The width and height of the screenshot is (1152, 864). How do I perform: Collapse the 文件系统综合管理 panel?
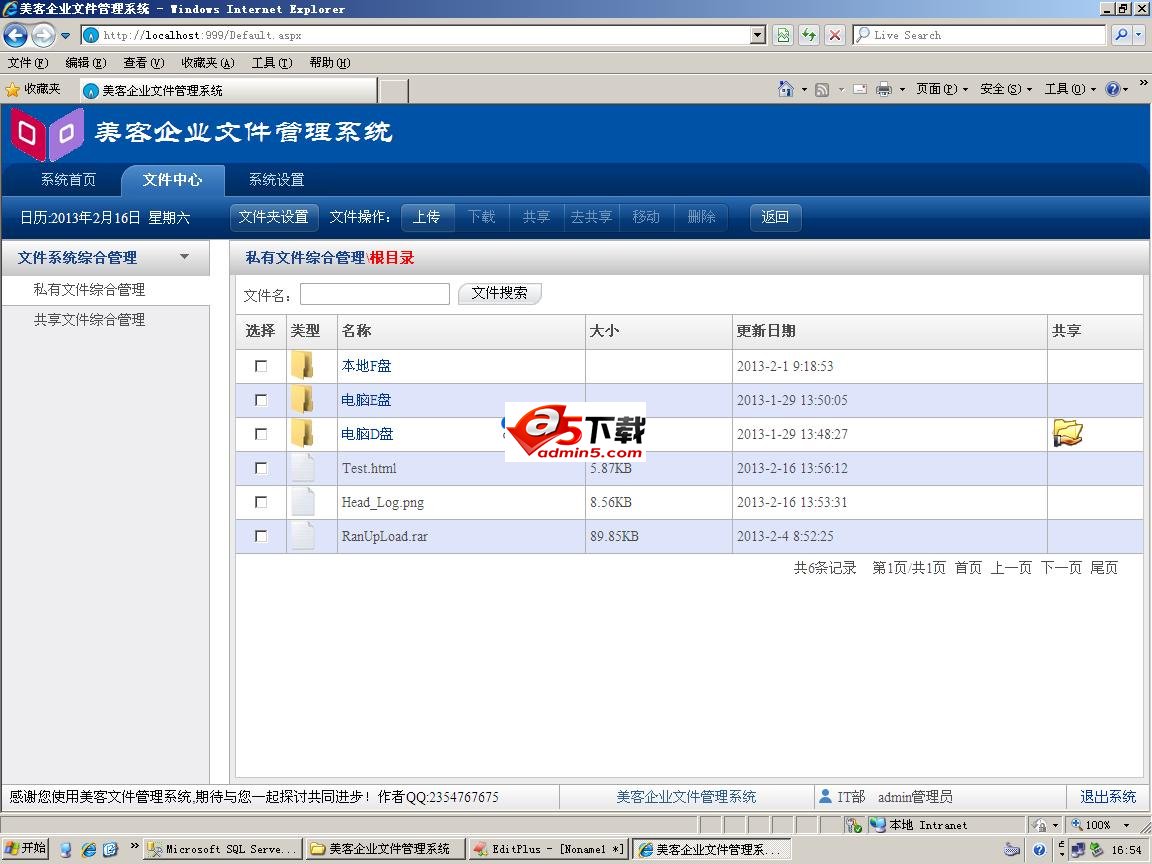[x=184, y=257]
